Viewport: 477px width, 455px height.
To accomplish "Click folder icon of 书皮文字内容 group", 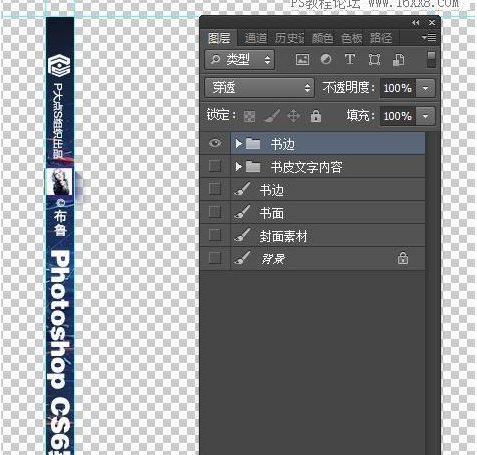I will (253, 167).
